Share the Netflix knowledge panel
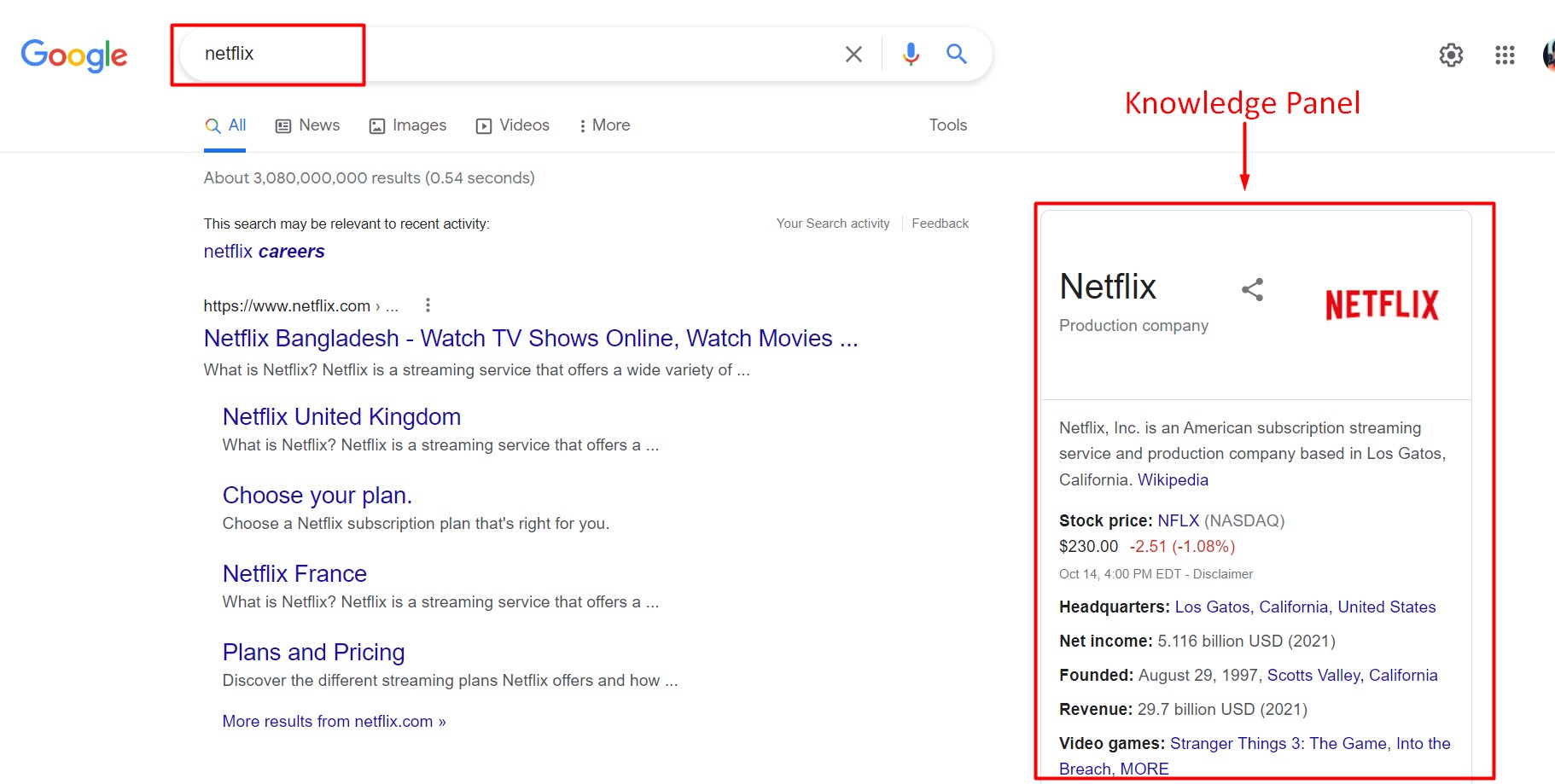Viewport: 1555px width, 784px height. coord(1252,290)
